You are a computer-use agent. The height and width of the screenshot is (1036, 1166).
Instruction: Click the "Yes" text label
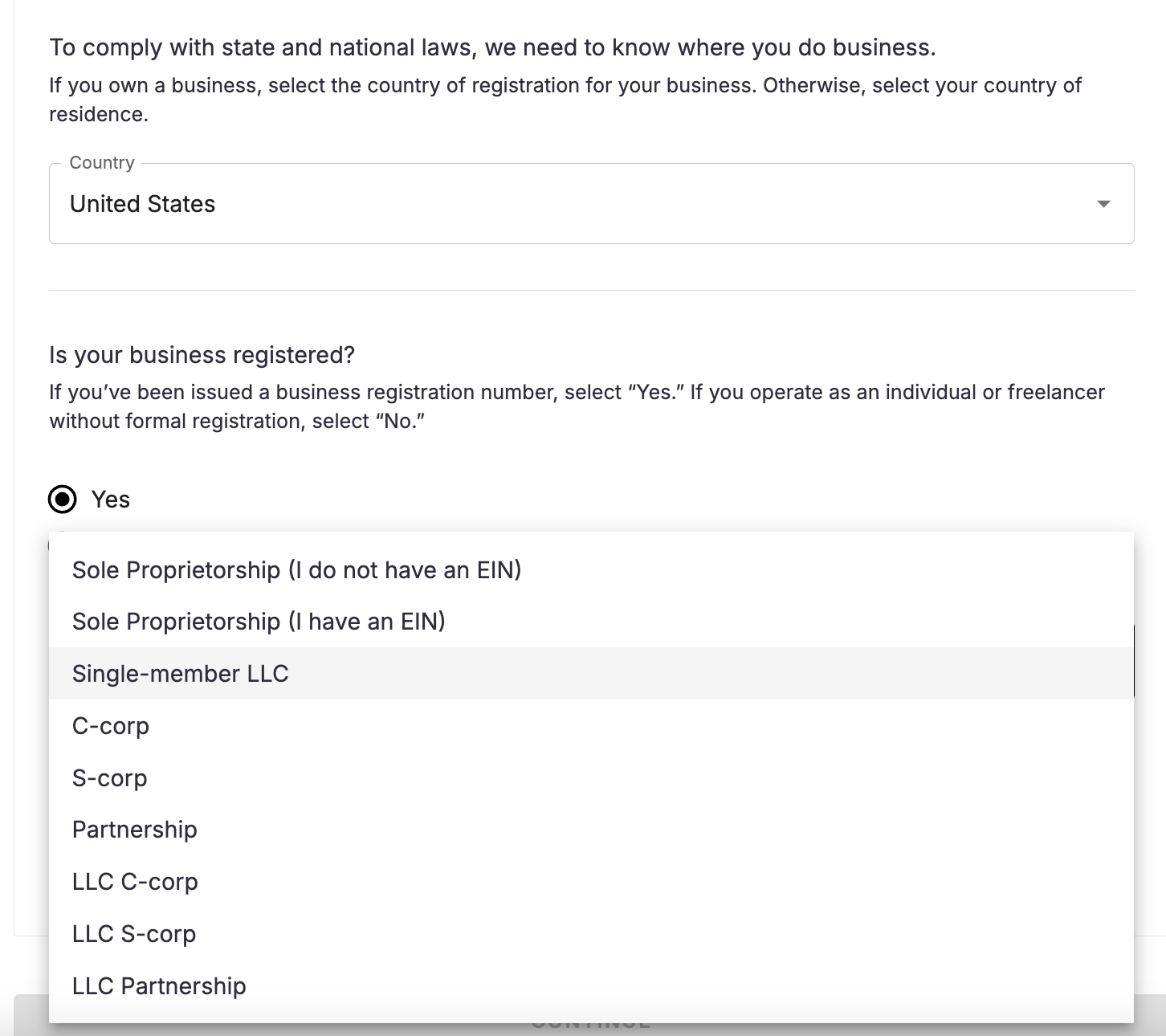(x=111, y=500)
